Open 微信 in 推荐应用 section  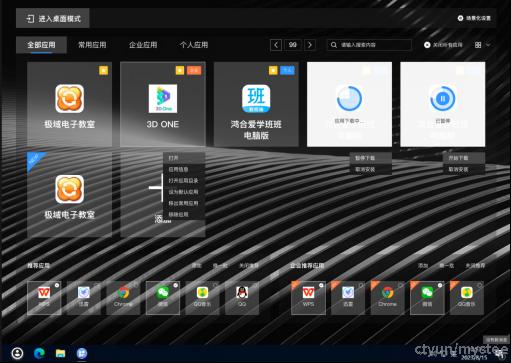point(163,298)
